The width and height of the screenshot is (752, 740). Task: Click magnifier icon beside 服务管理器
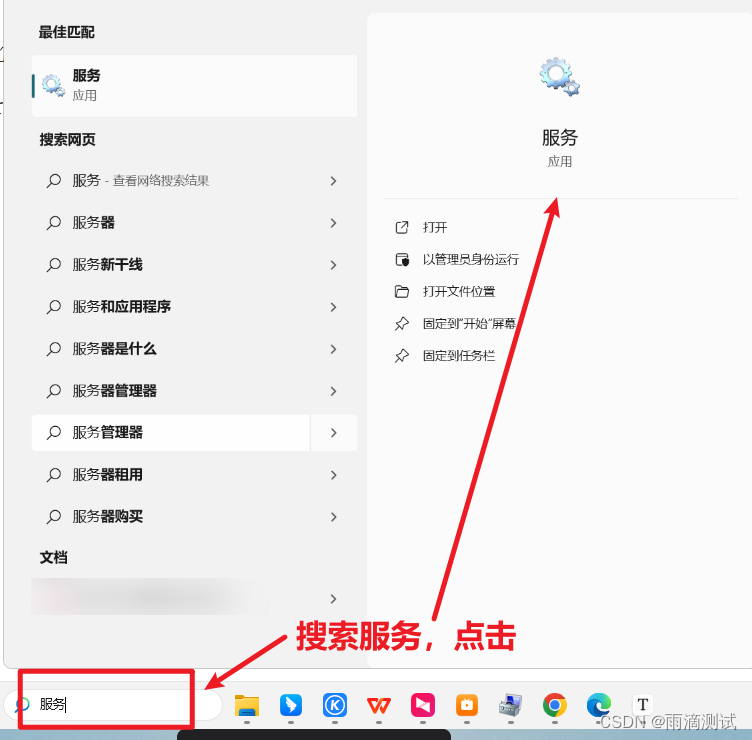click(54, 433)
